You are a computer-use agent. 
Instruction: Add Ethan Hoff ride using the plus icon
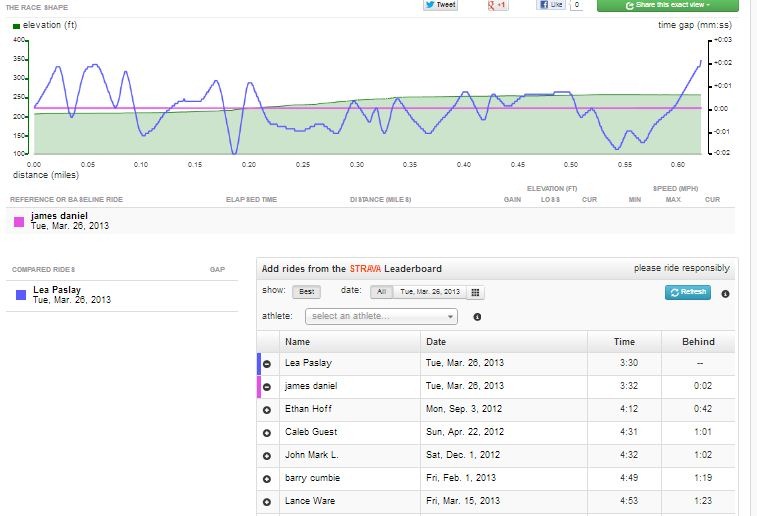[266, 410]
